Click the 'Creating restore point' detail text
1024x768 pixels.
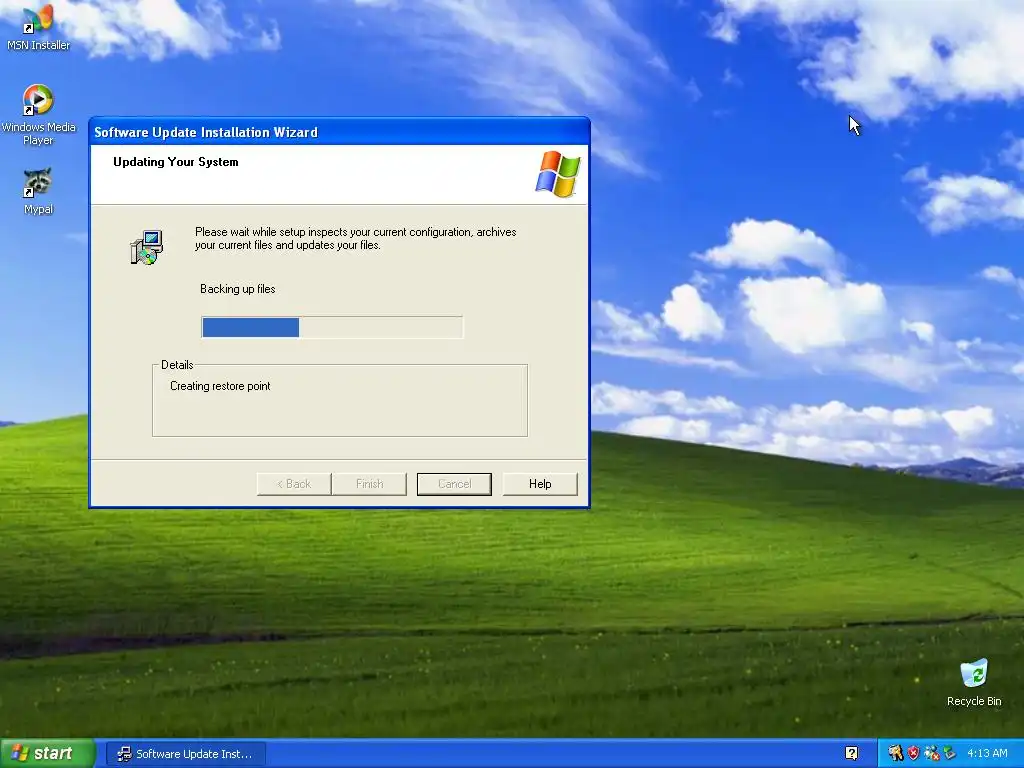(220, 386)
